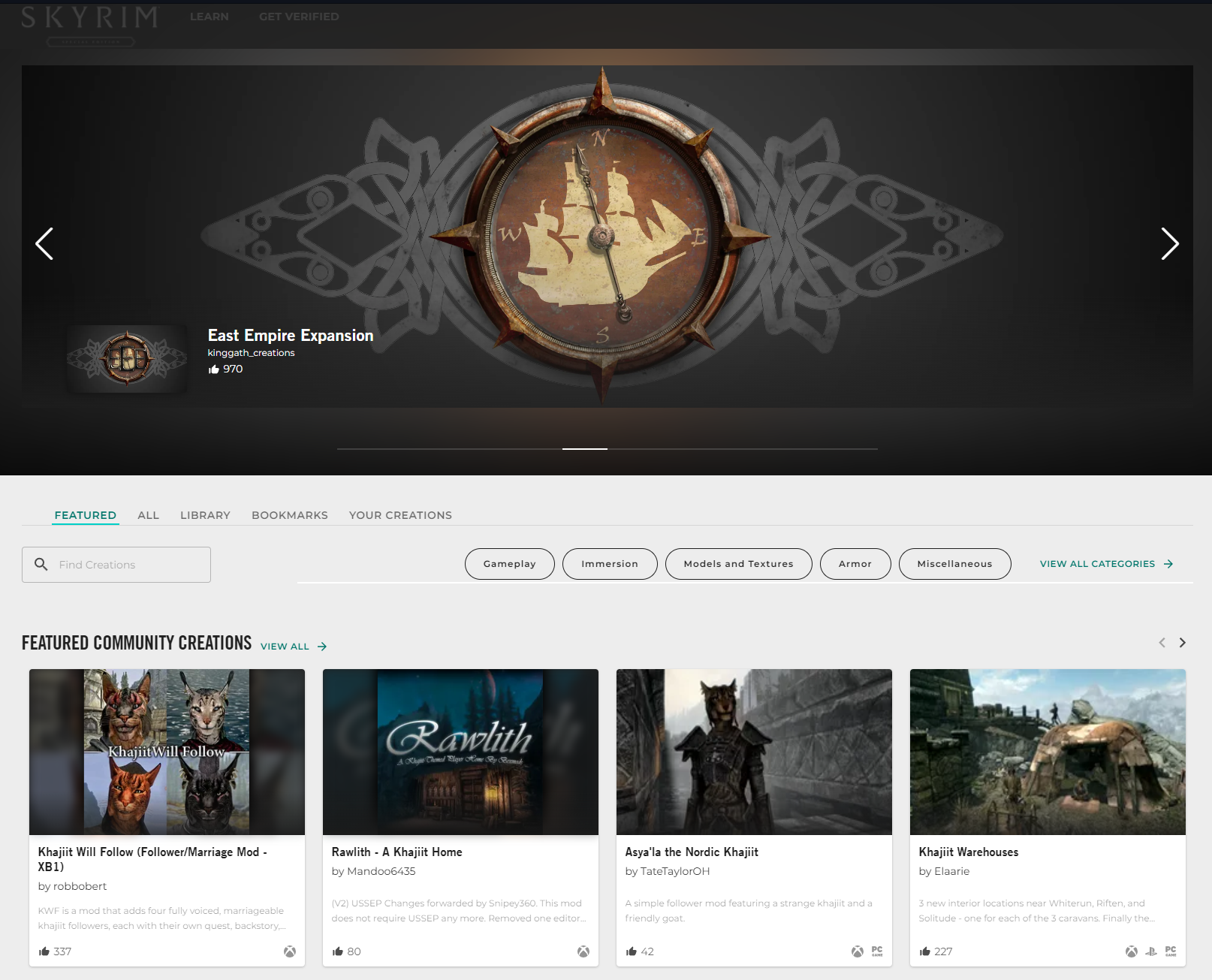Open Rawlith - A Khajiit Home title

click(396, 852)
